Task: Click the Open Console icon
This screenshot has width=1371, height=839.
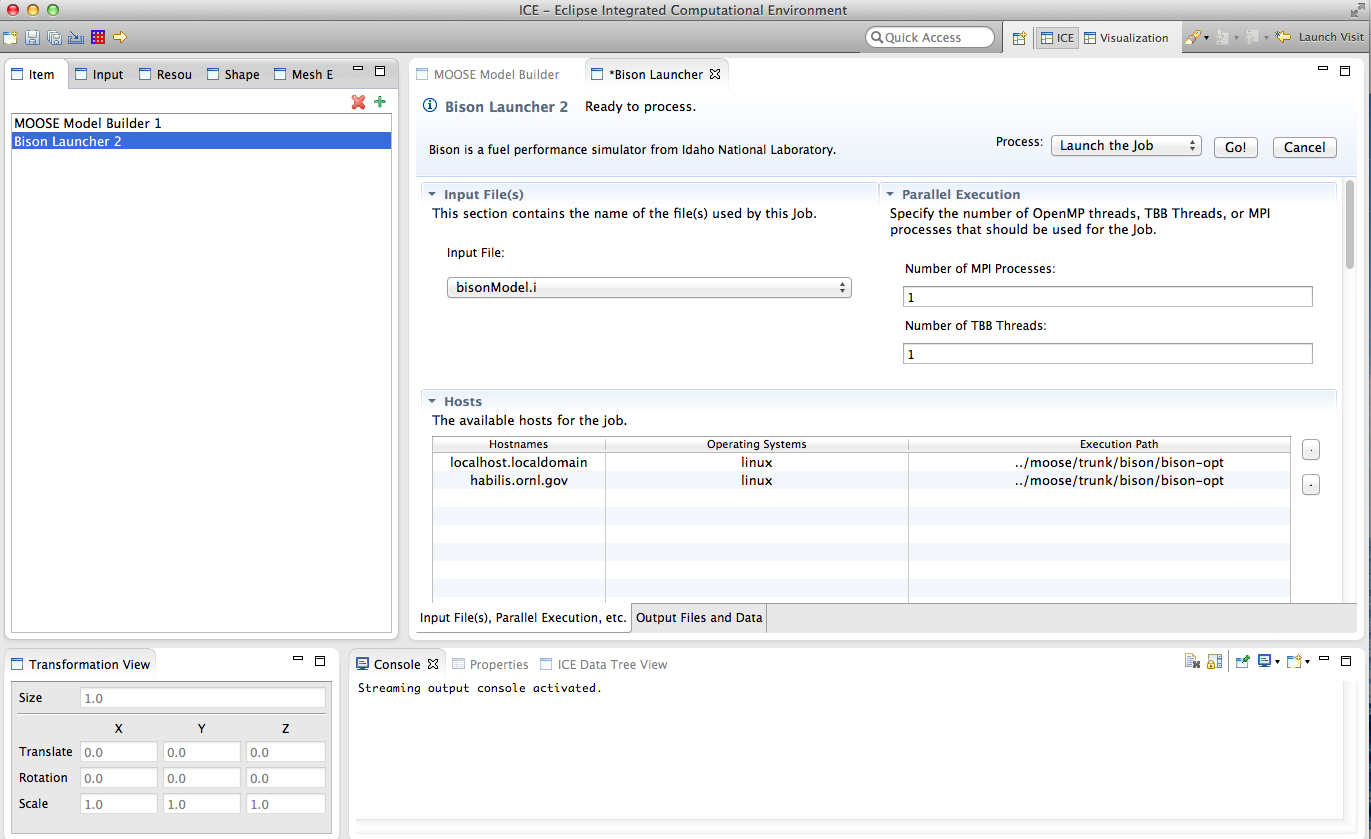Action: coord(1293,661)
